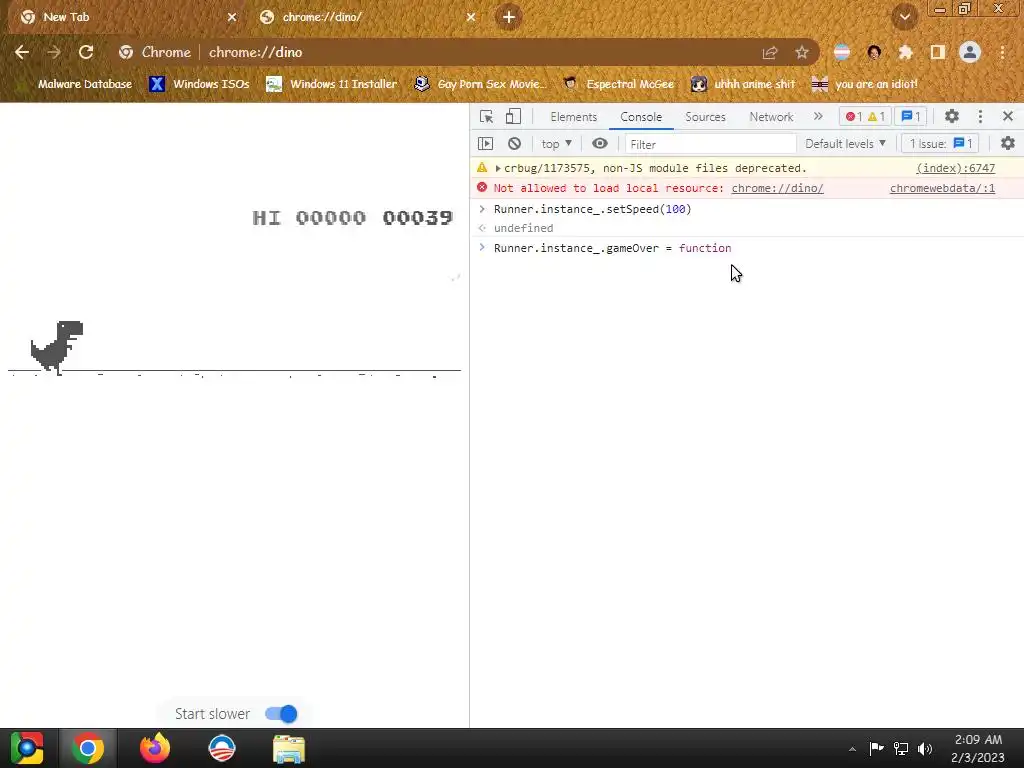Open the clock showing 2:09 AM
This screenshot has width=1024, height=768.
(978, 748)
